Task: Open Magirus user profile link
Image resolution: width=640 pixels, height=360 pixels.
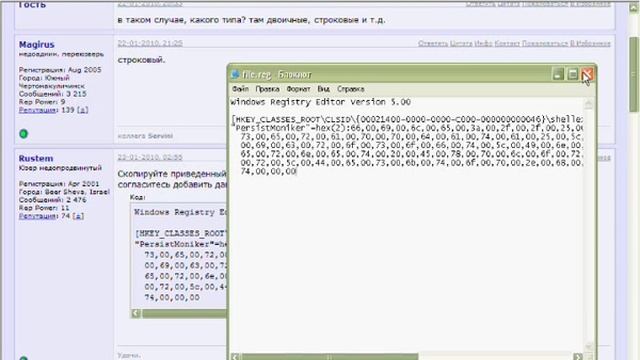Action: tap(36, 44)
